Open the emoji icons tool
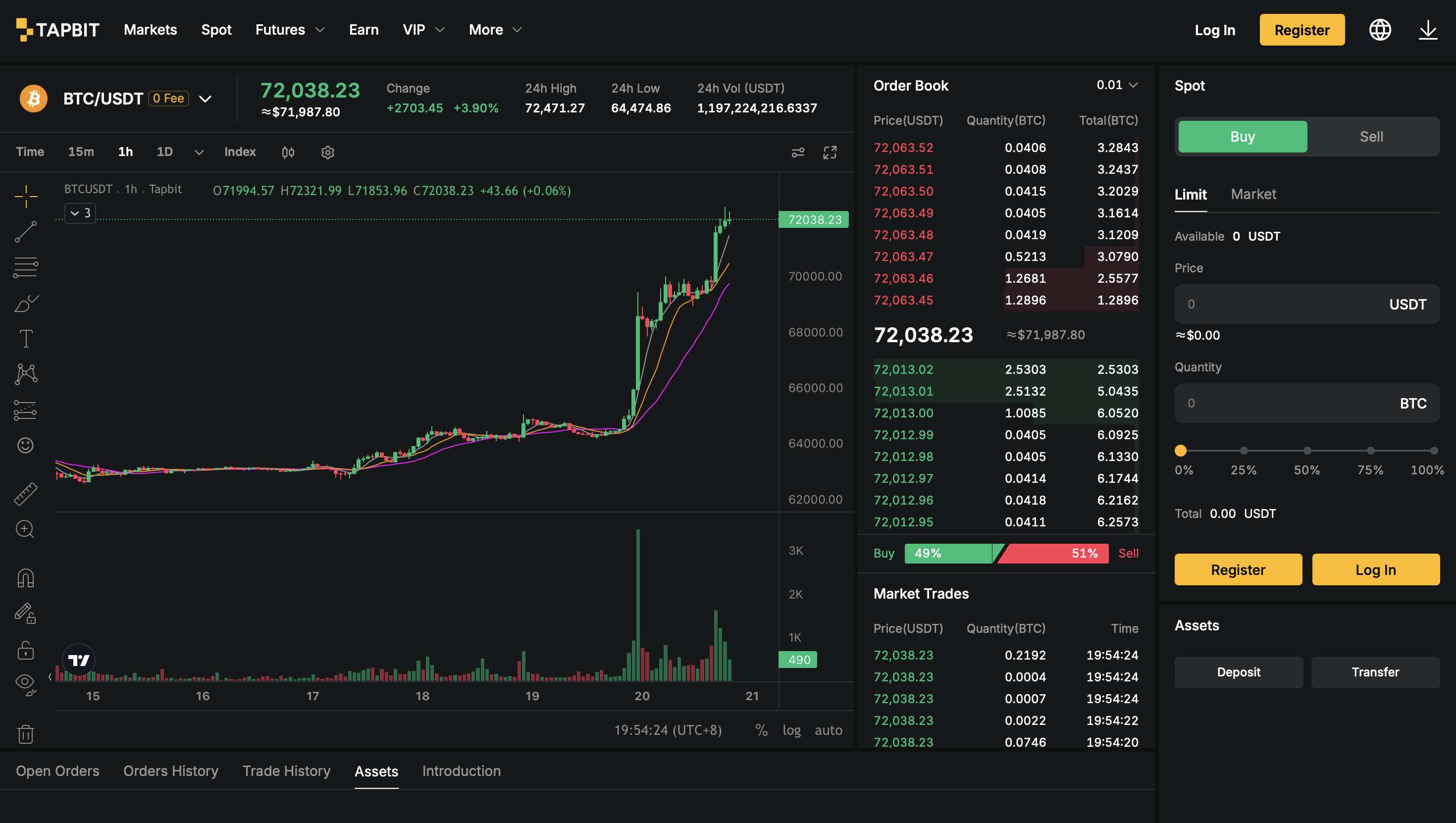 [25, 445]
